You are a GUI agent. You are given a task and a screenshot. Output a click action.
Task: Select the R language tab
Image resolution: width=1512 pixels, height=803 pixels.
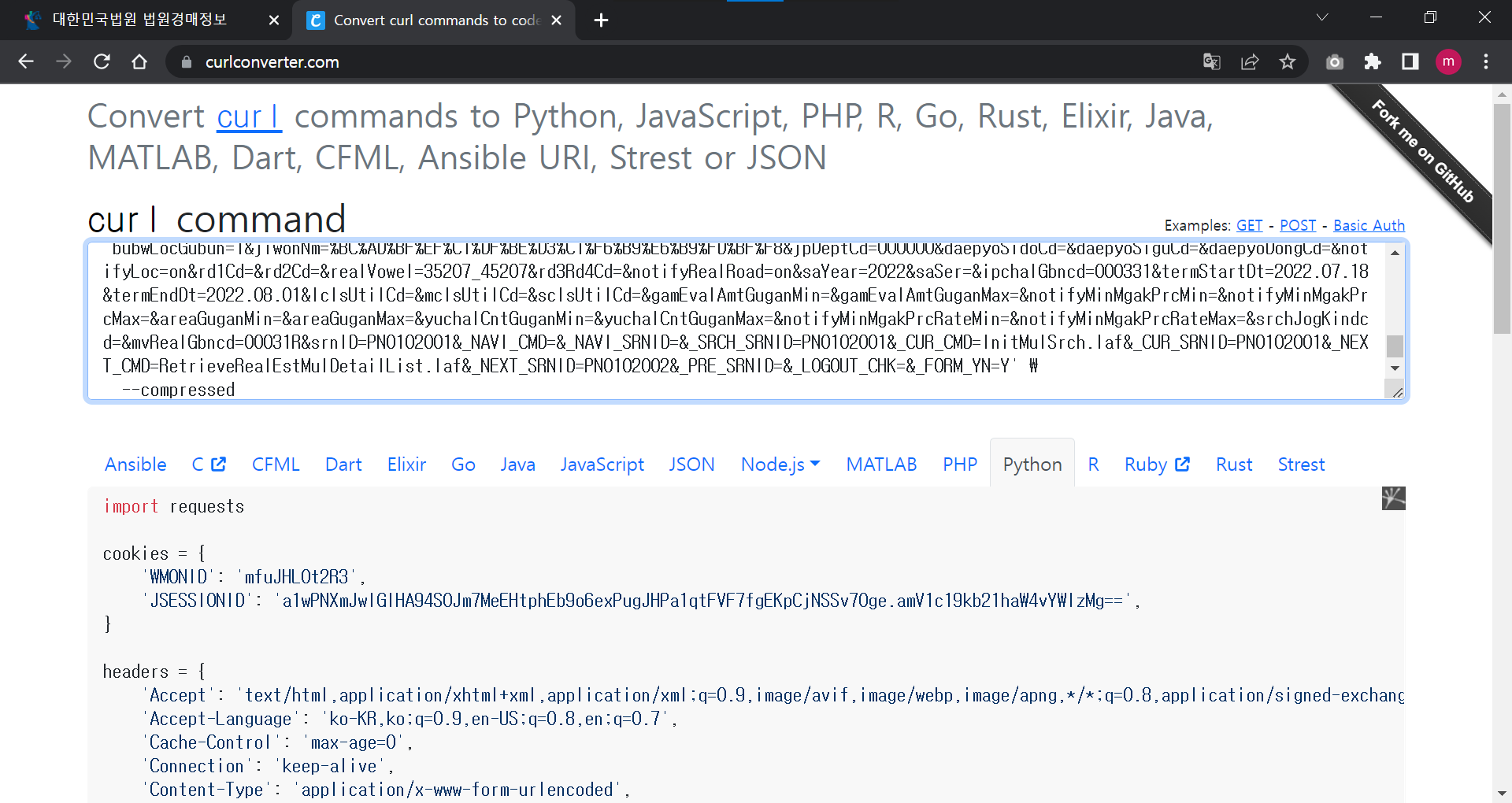(1093, 464)
